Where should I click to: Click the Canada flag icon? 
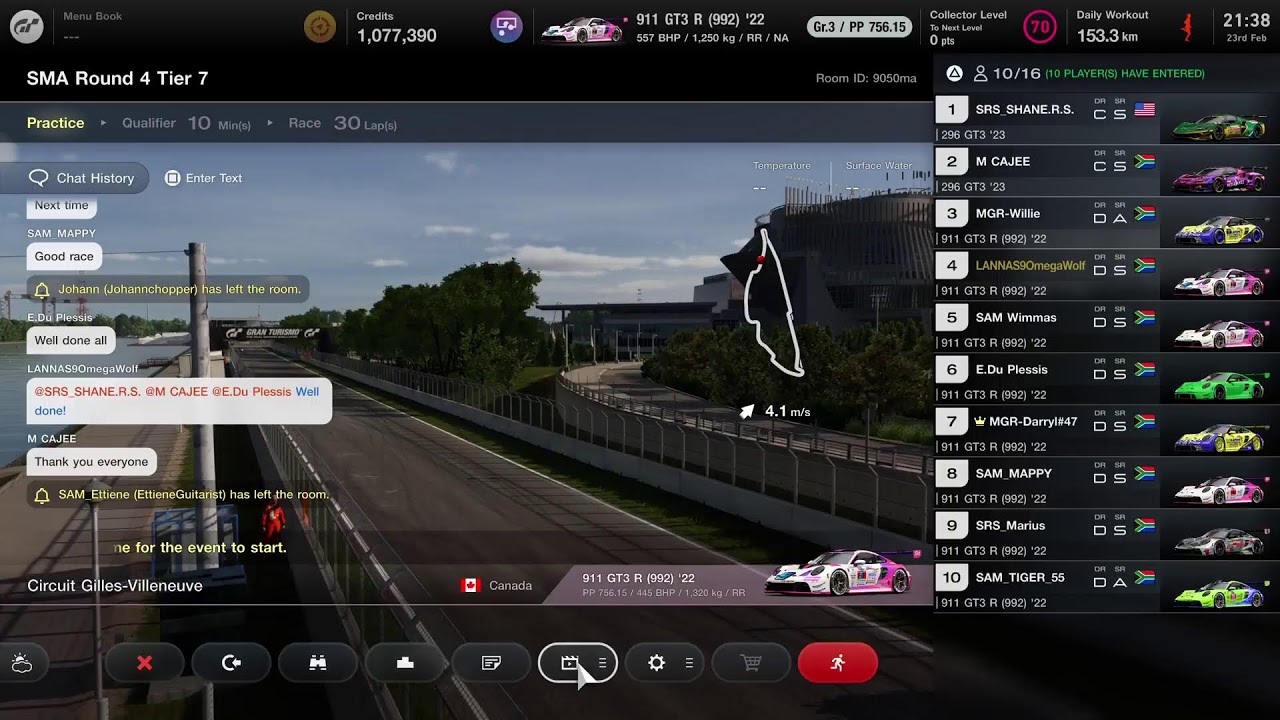tap(471, 586)
